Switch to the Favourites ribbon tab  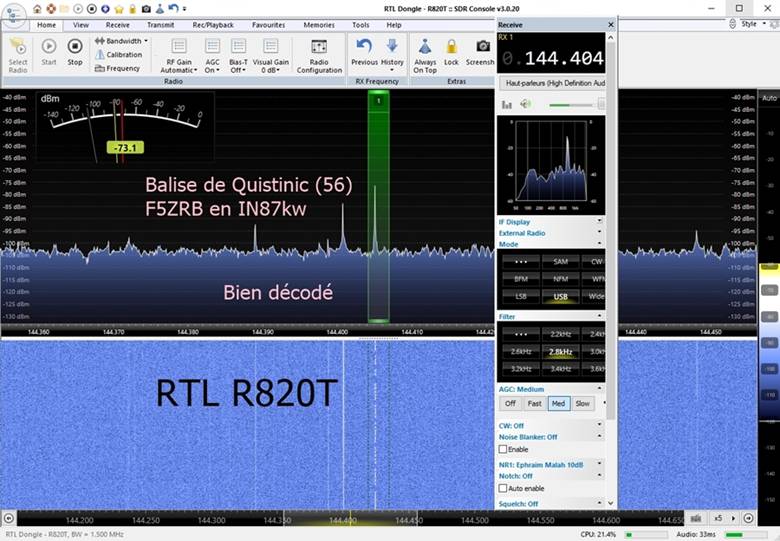pyautogui.click(x=269, y=25)
